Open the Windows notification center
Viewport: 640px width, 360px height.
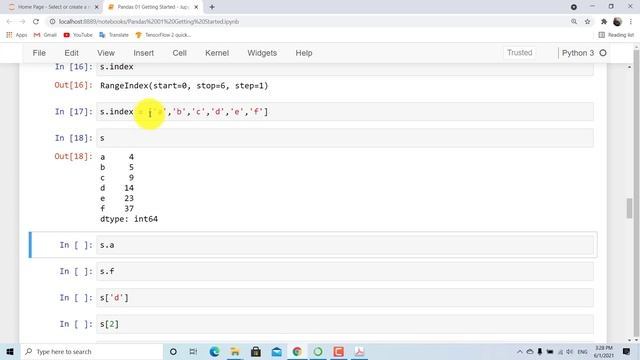click(x=627, y=351)
